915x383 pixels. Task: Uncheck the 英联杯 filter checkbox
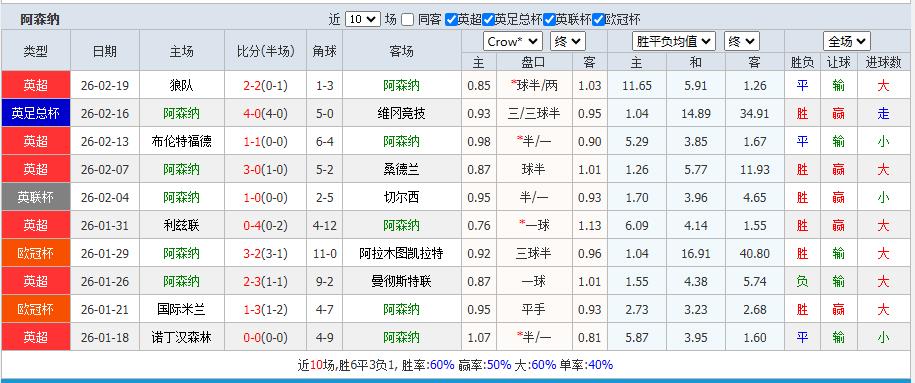(x=549, y=19)
